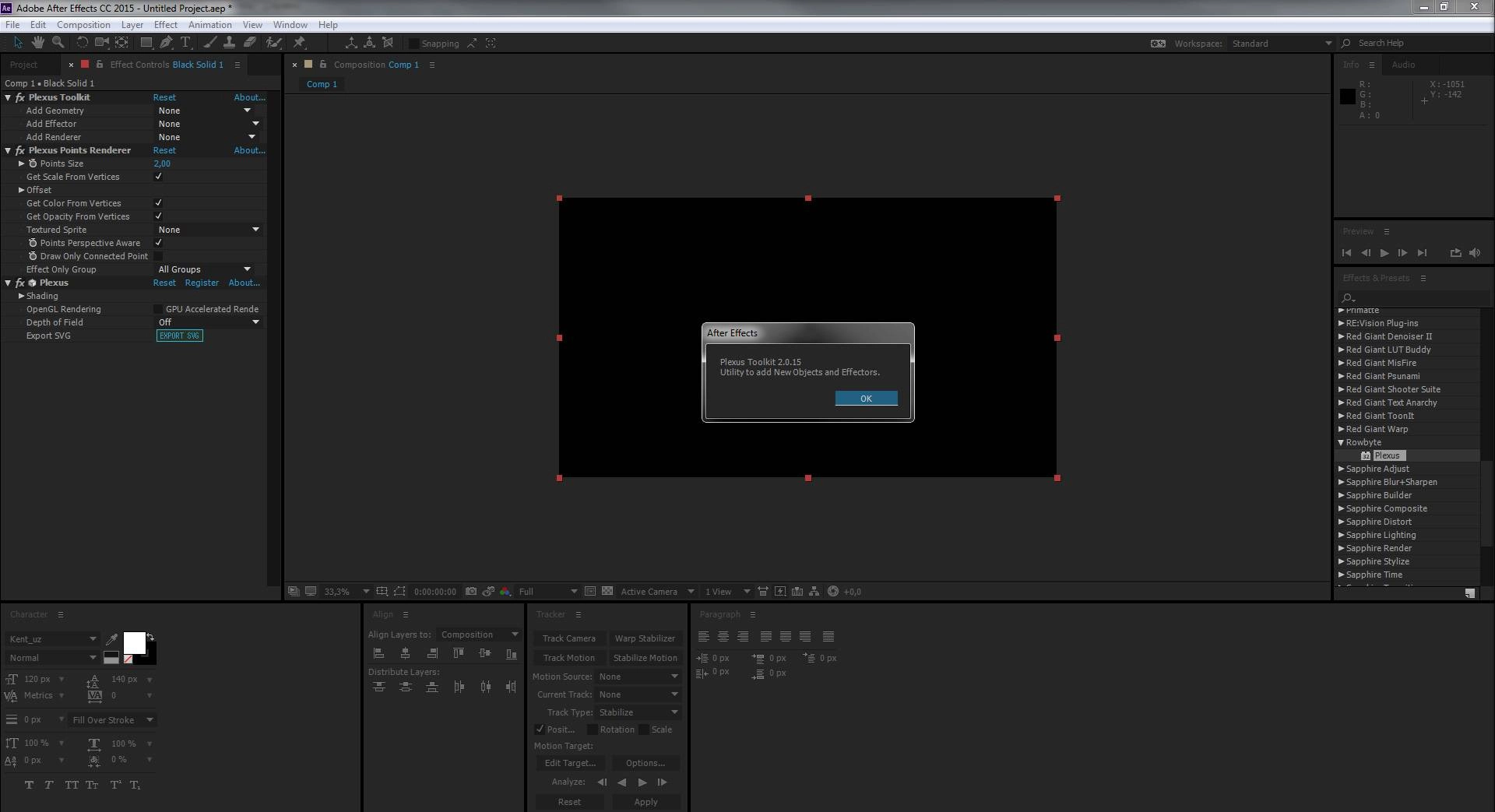
Task: Select the Unified Camera tool
Action: pos(102,43)
